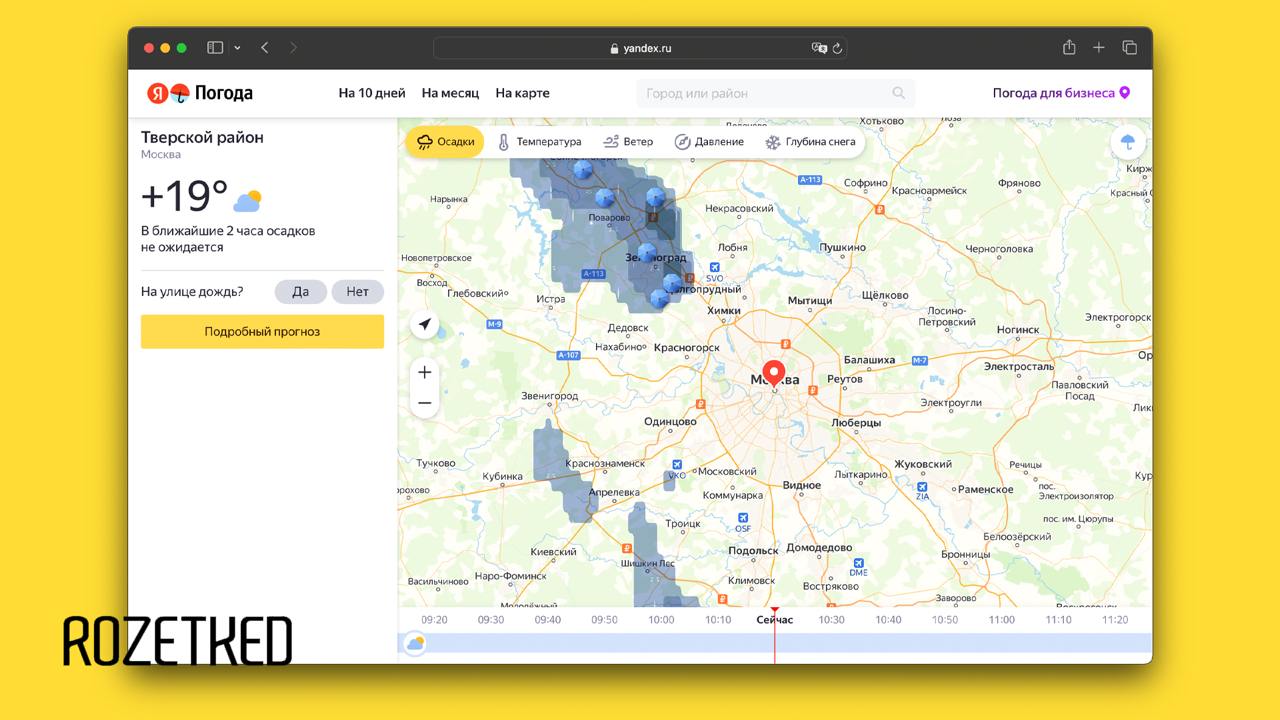
Task: Click the my location arrow button
Action: (425, 324)
